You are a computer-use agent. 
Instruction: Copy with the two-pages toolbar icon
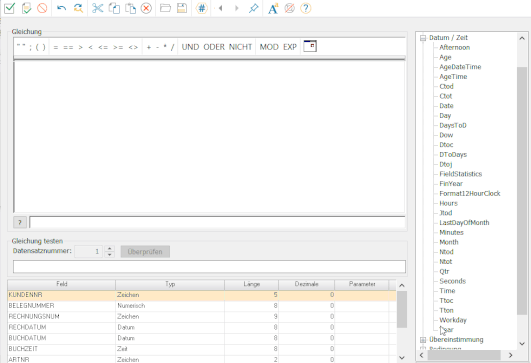click(114, 8)
